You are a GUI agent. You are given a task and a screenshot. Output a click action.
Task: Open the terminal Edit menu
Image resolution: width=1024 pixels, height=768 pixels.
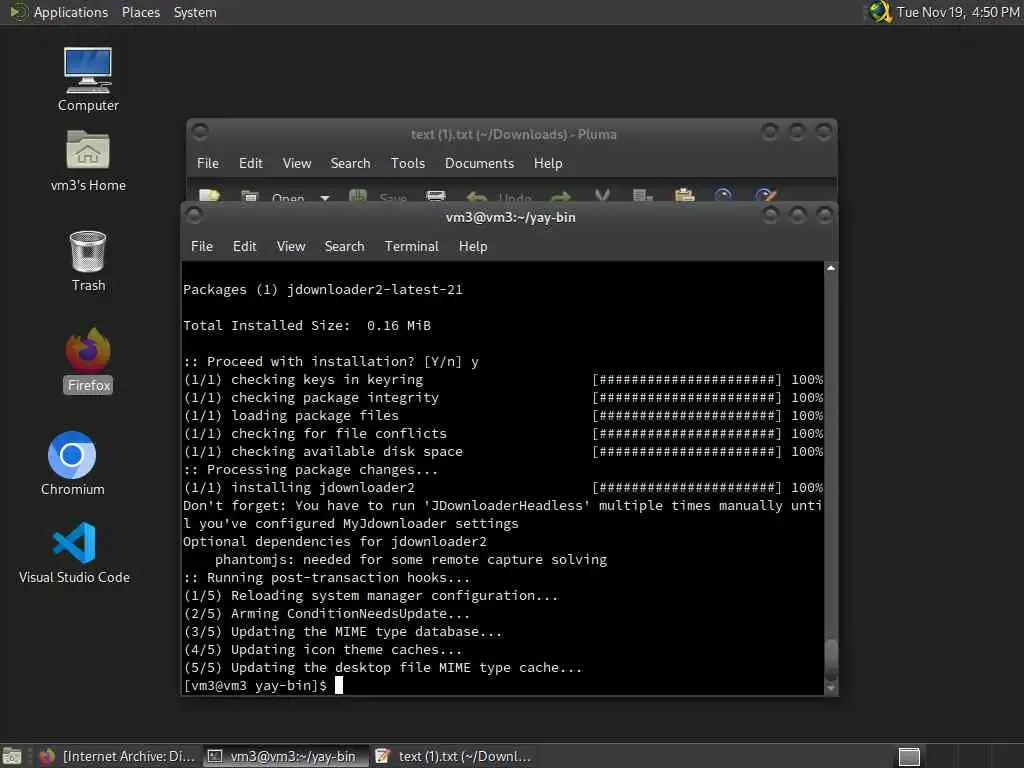pos(244,246)
